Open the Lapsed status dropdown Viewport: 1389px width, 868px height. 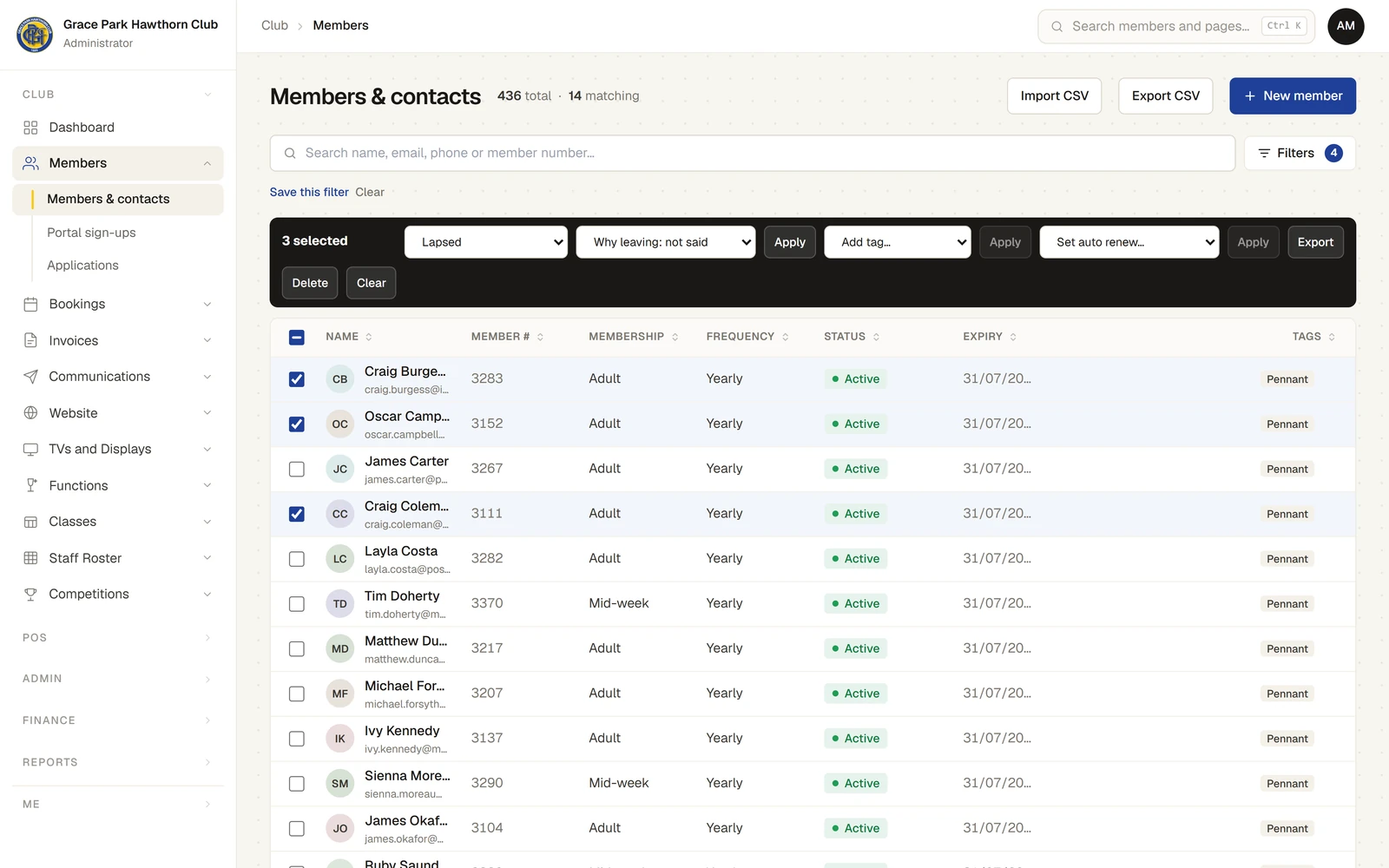pos(486,242)
